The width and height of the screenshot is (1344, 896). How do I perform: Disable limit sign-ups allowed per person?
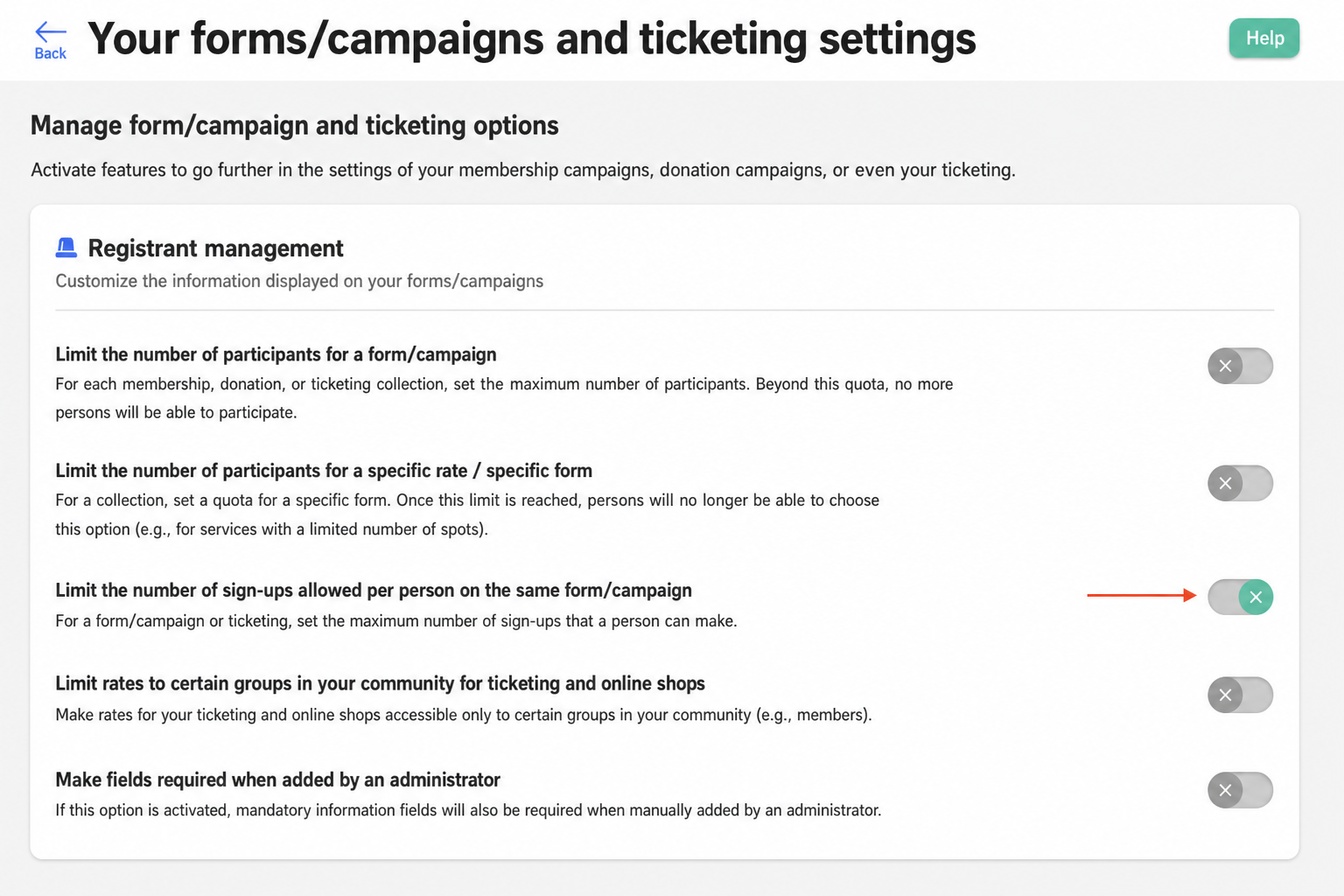[x=1240, y=597]
